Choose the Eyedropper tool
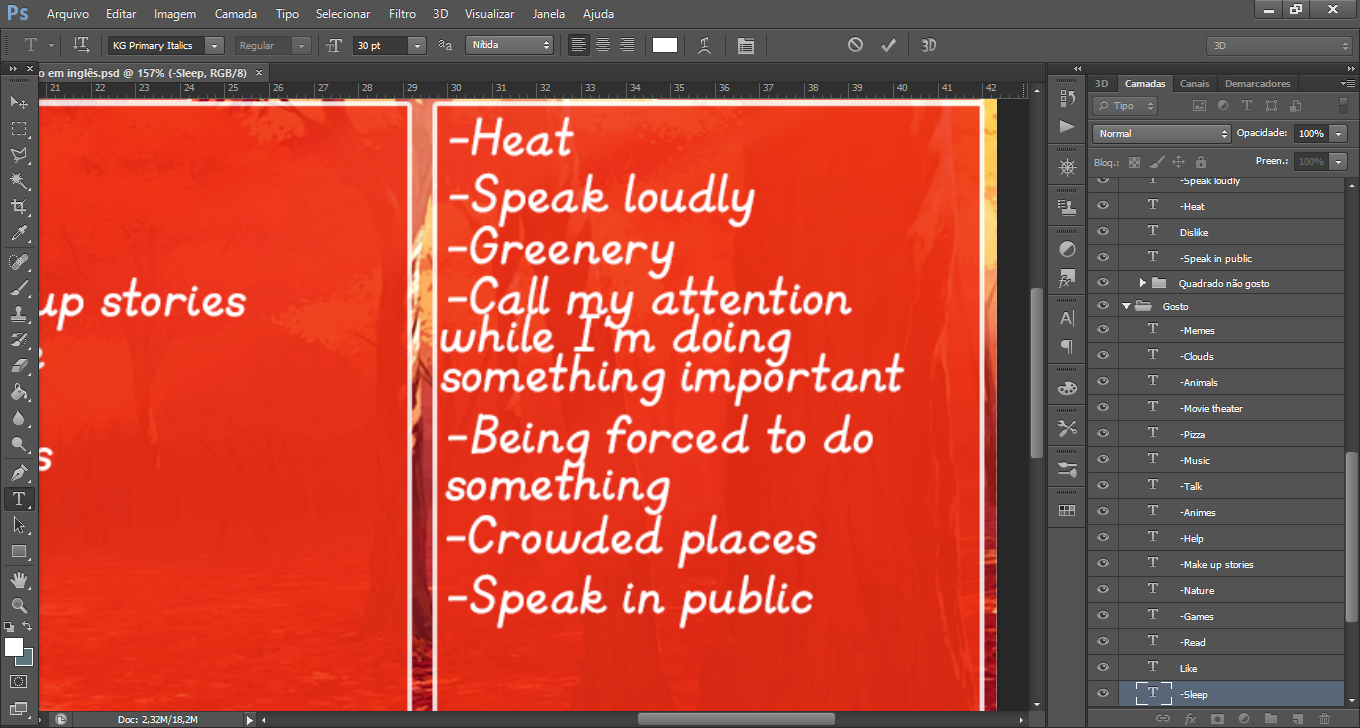Screen dimensions: 1360x728 [19, 234]
